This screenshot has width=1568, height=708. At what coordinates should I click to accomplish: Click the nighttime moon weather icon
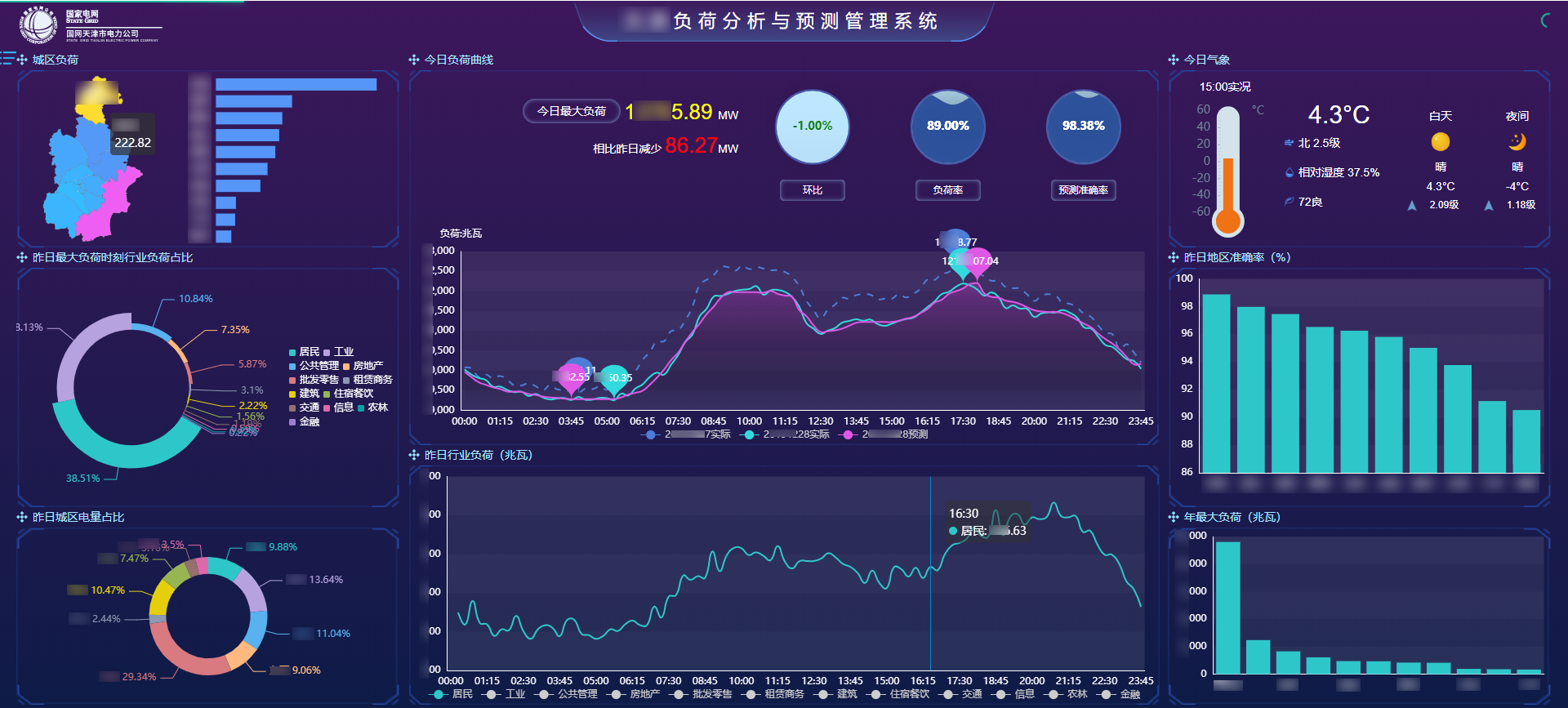tap(1517, 142)
